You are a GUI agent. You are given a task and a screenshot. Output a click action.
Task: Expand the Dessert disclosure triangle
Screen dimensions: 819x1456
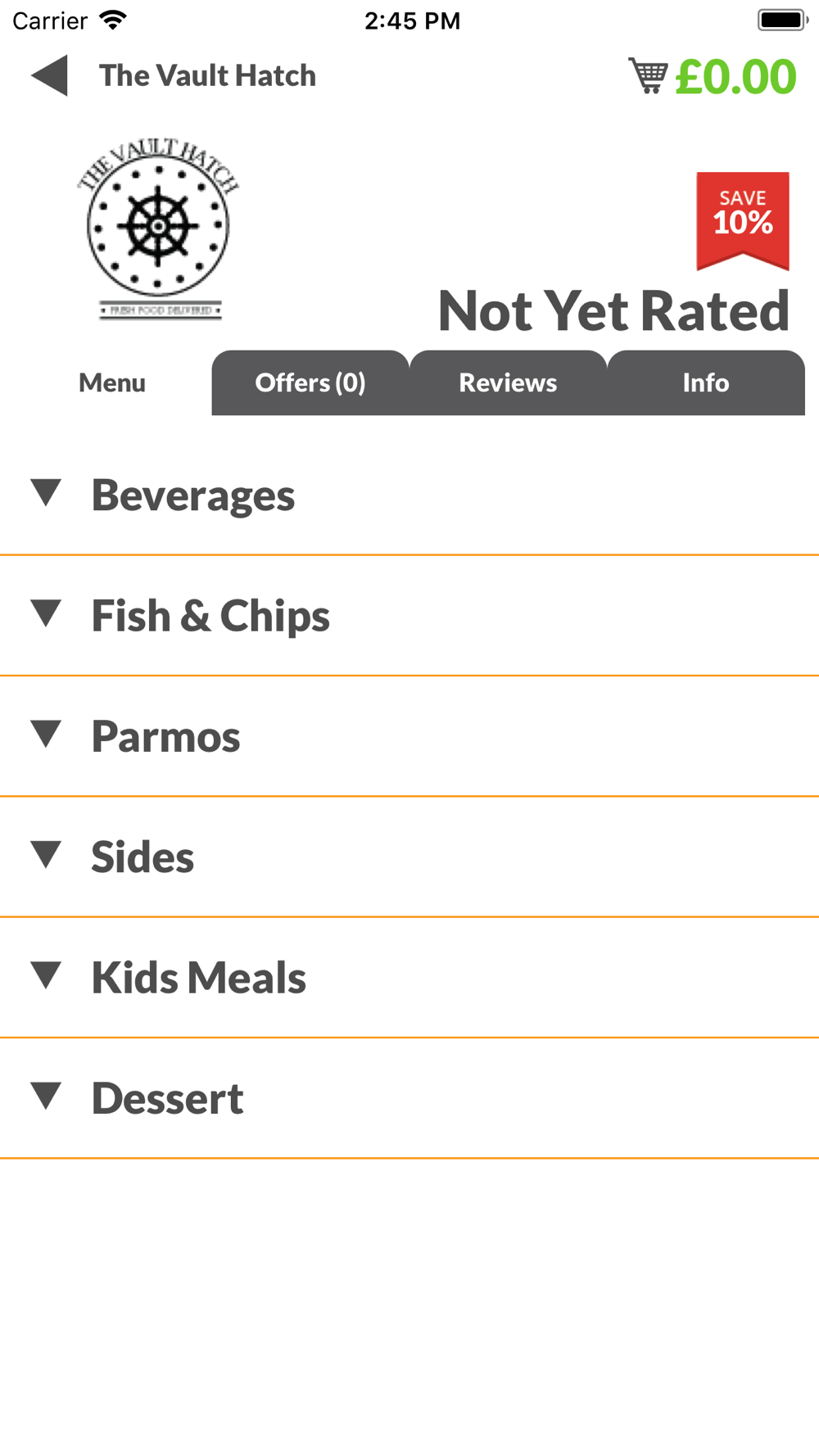pyautogui.click(x=46, y=1095)
